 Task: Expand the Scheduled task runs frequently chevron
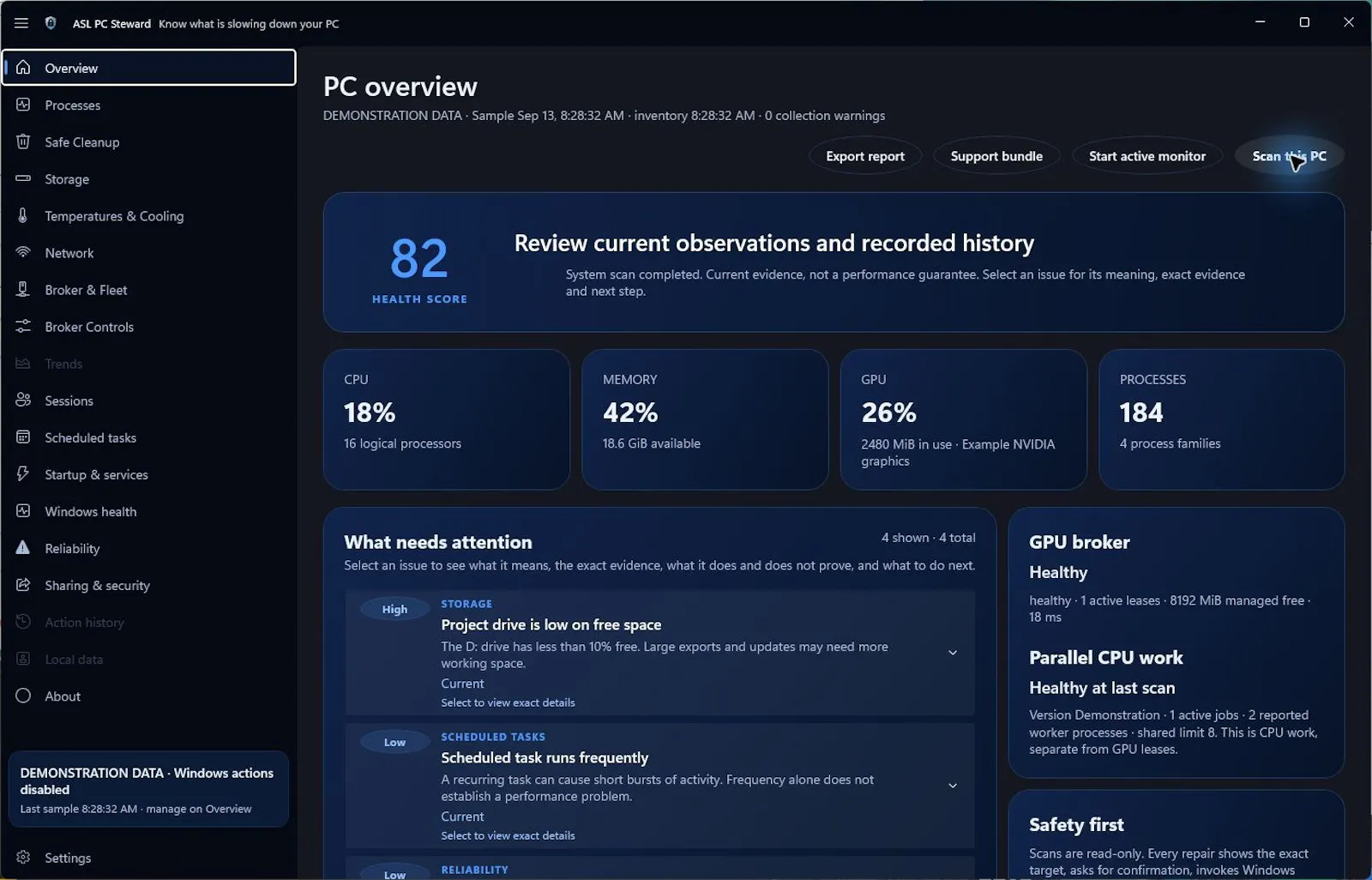(x=953, y=786)
